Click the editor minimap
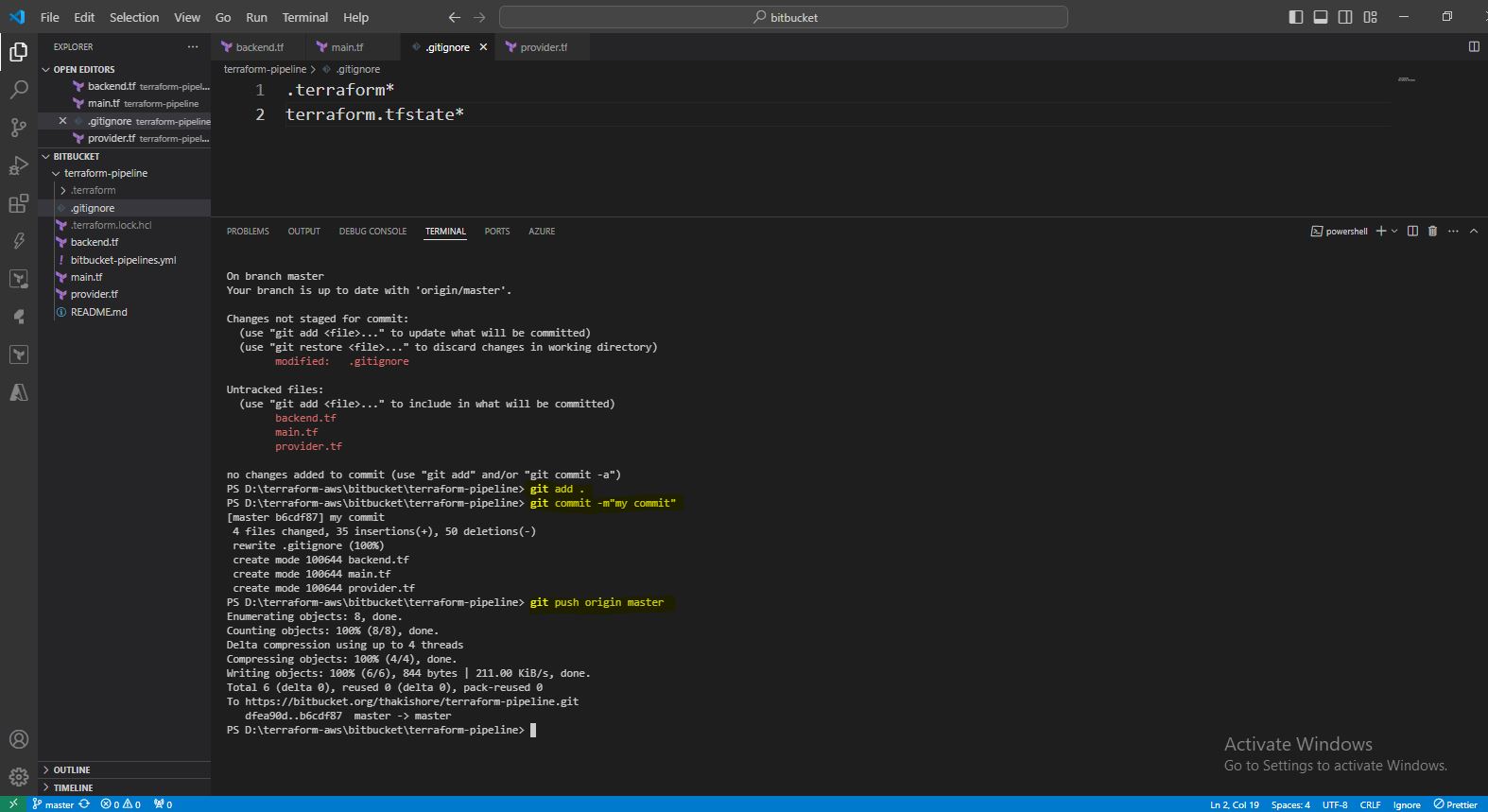 coord(1406,79)
